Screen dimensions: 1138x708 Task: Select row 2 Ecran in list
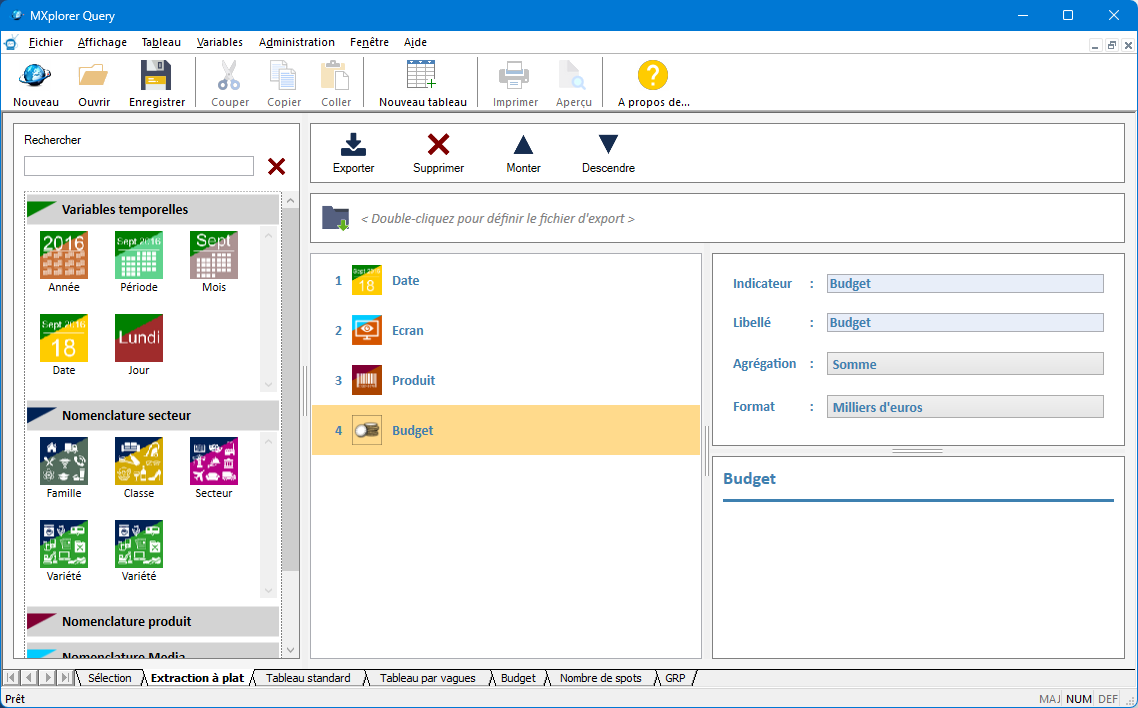(506, 331)
